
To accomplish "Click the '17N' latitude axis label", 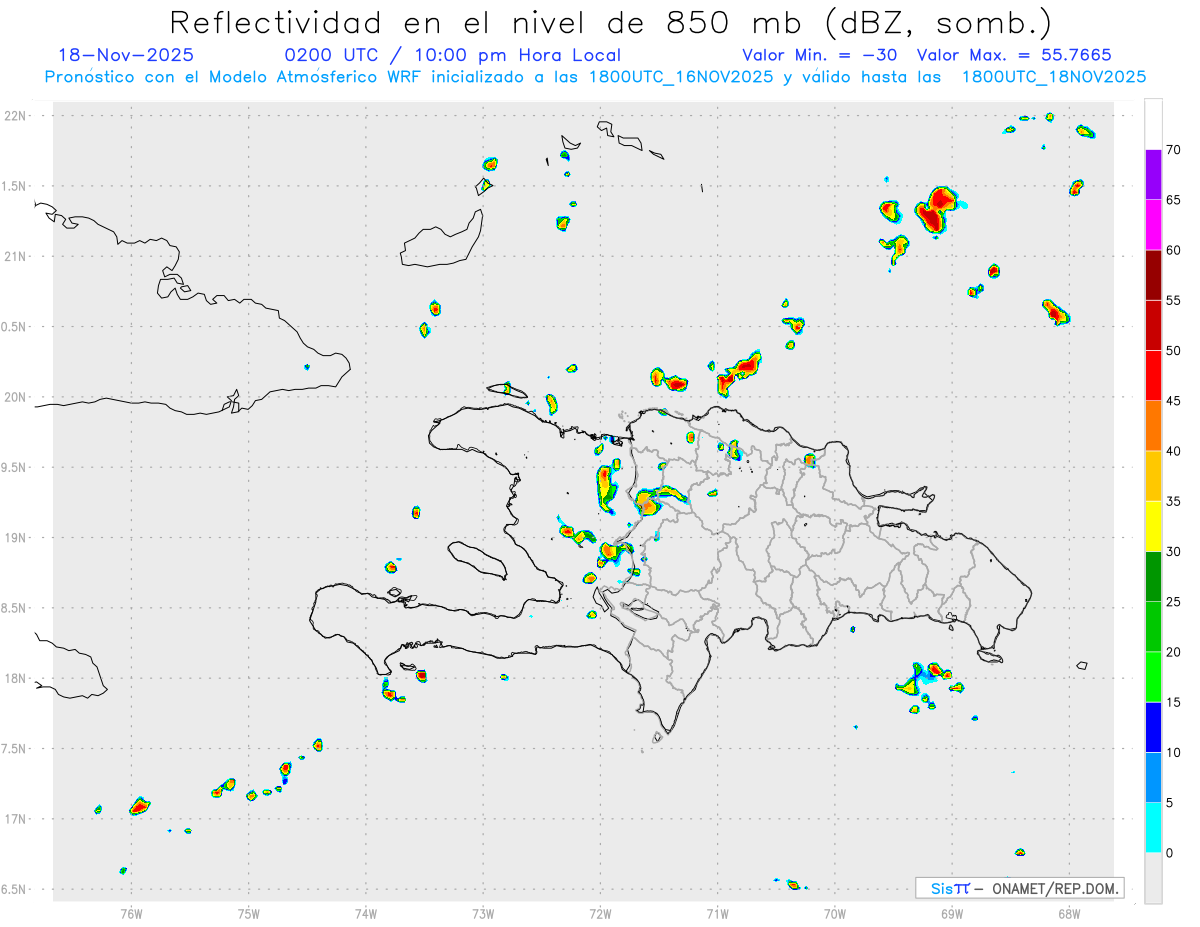I will [17, 819].
